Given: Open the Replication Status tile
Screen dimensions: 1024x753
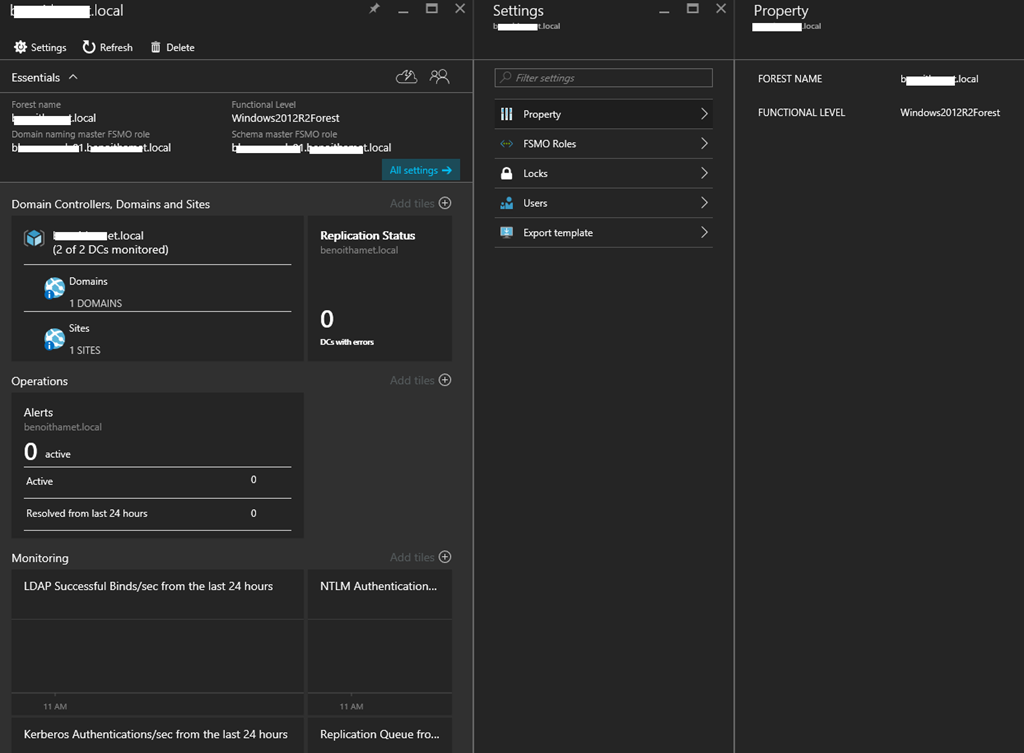Looking at the screenshot, I should [379, 288].
